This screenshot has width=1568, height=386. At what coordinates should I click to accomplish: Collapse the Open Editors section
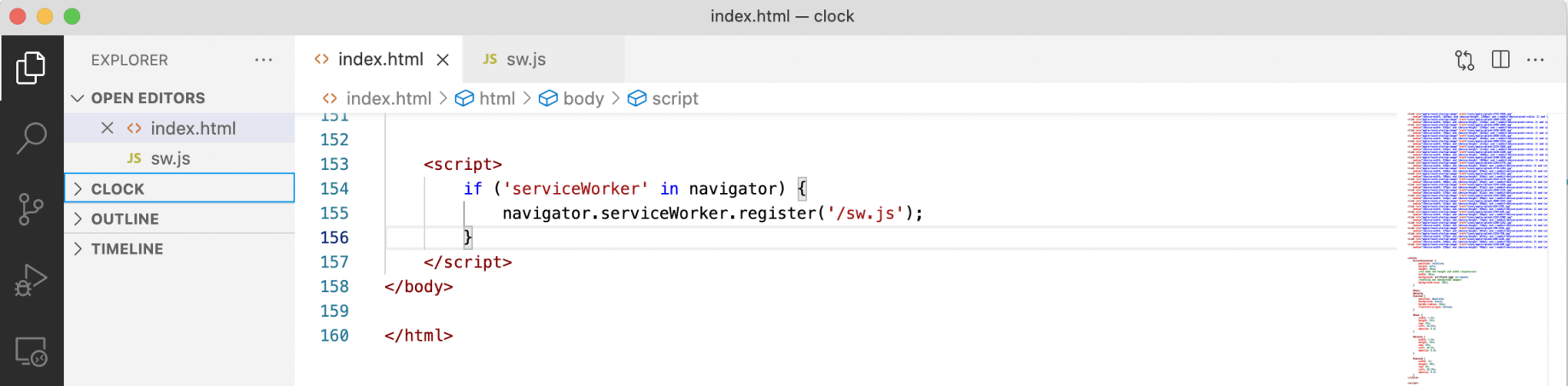pyautogui.click(x=78, y=98)
